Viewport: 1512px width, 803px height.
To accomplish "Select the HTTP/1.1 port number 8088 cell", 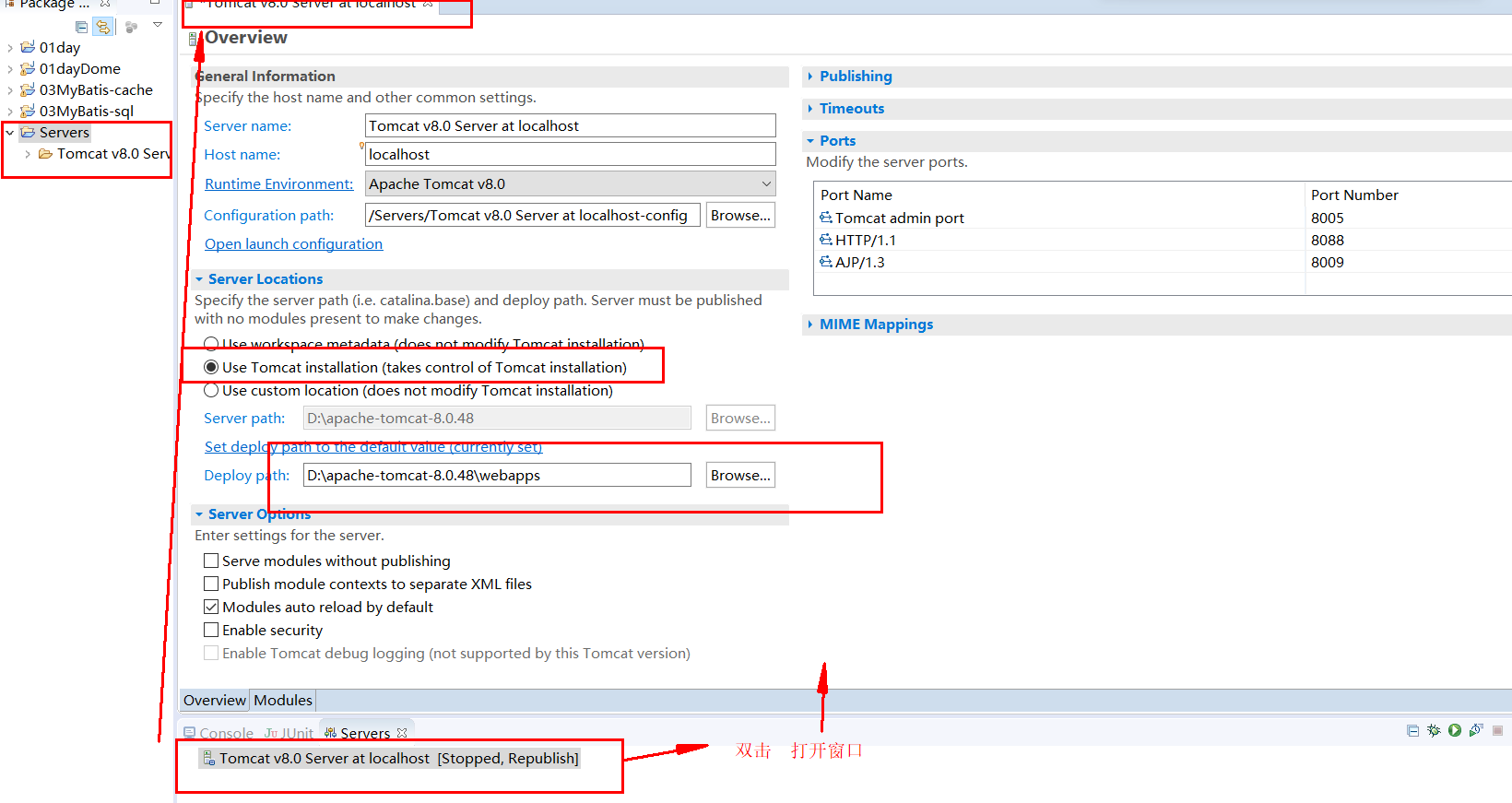I will coord(1328,240).
